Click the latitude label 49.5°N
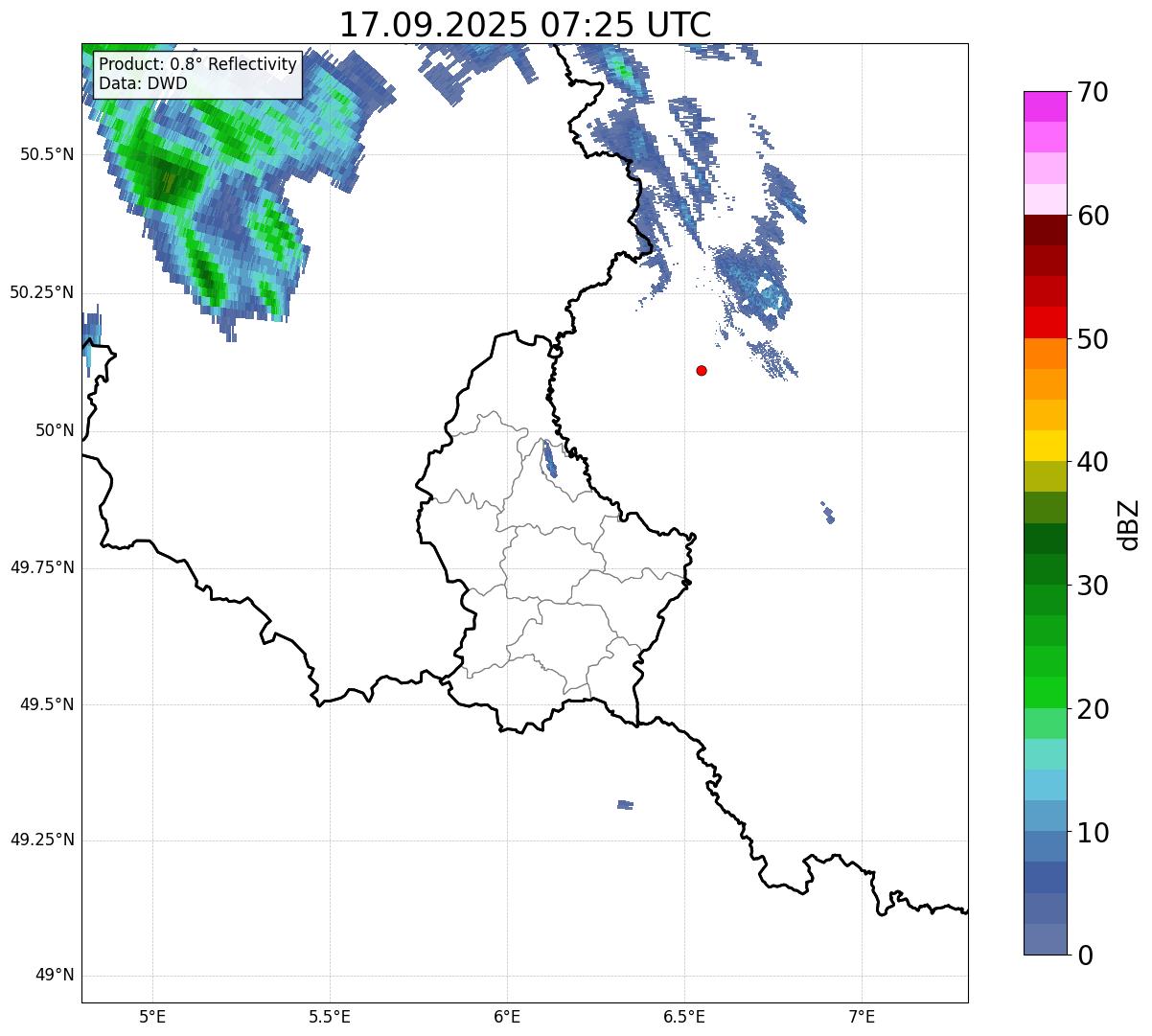 [x=46, y=704]
